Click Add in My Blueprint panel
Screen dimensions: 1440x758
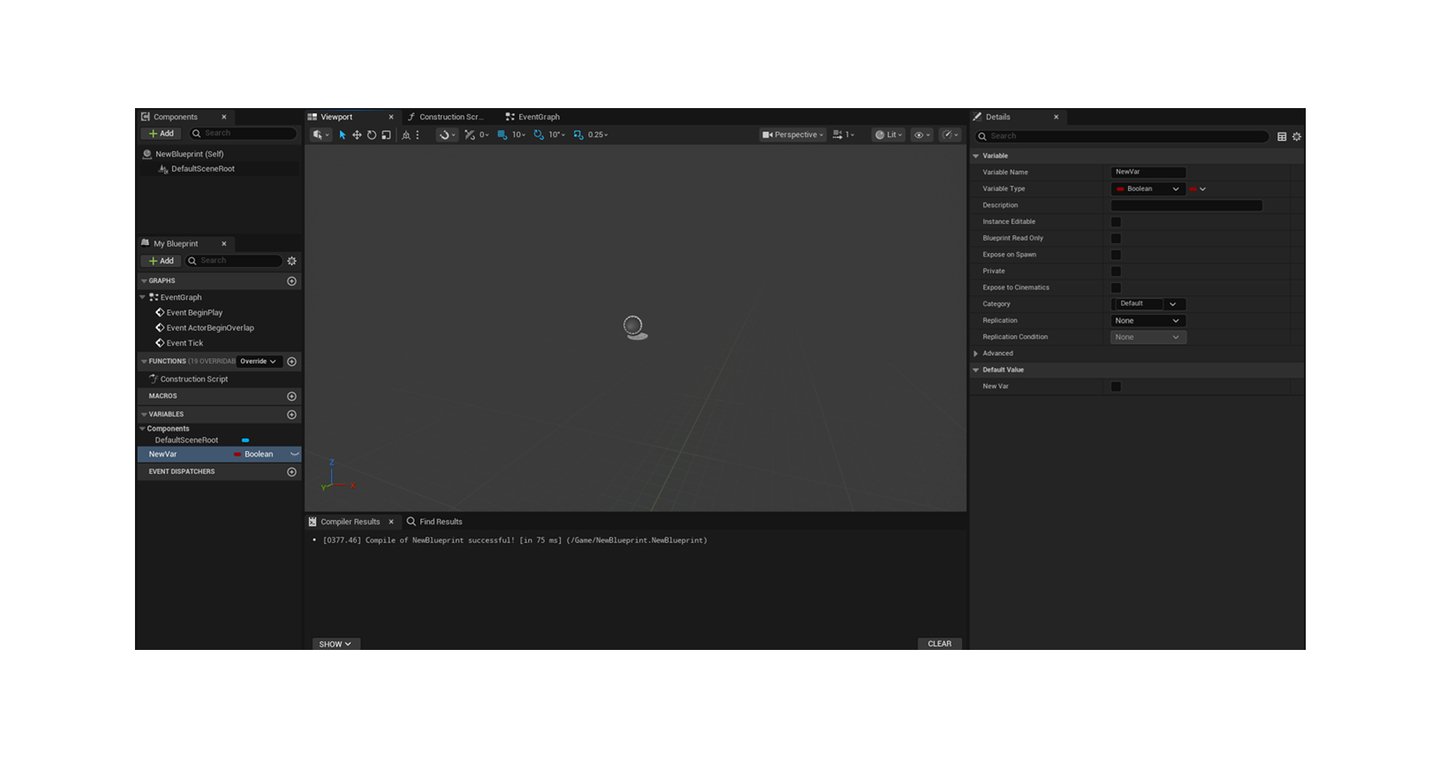(161, 261)
